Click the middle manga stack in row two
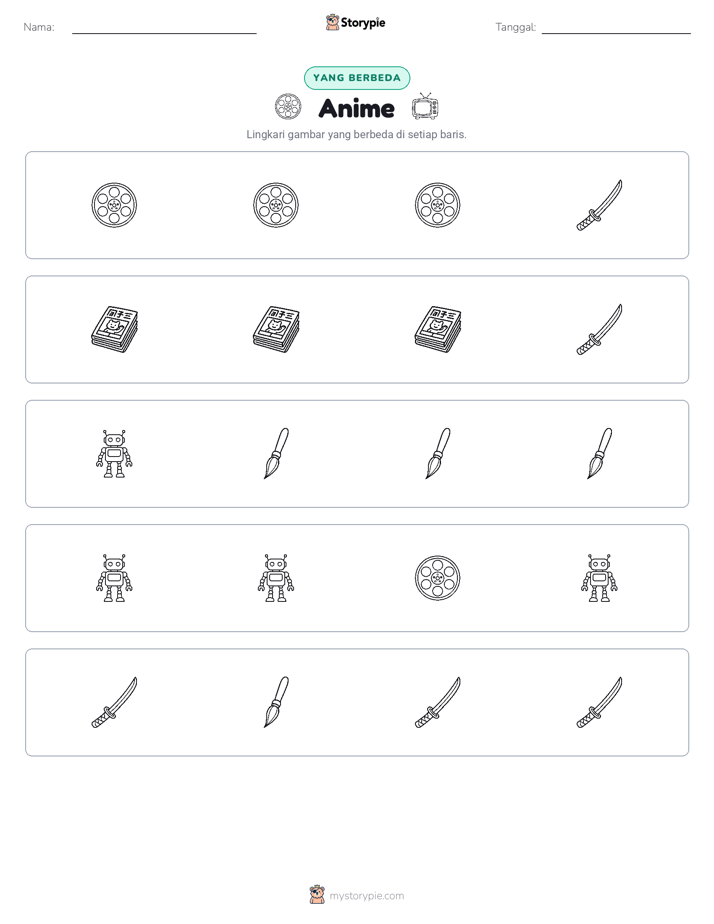 pyautogui.click(x=276, y=329)
